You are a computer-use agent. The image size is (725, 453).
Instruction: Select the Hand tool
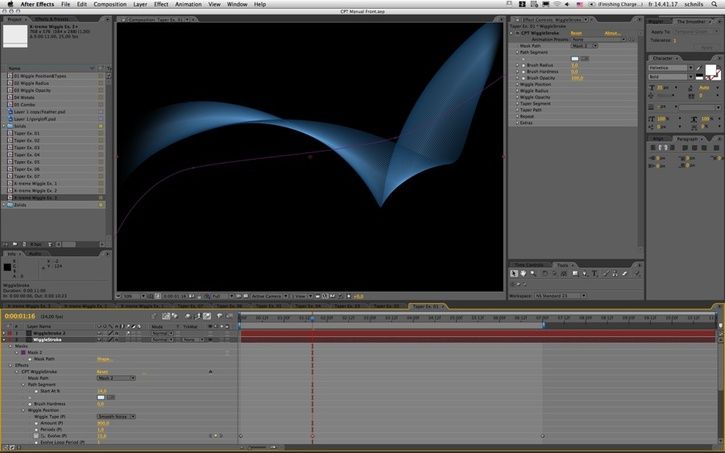click(523, 274)
